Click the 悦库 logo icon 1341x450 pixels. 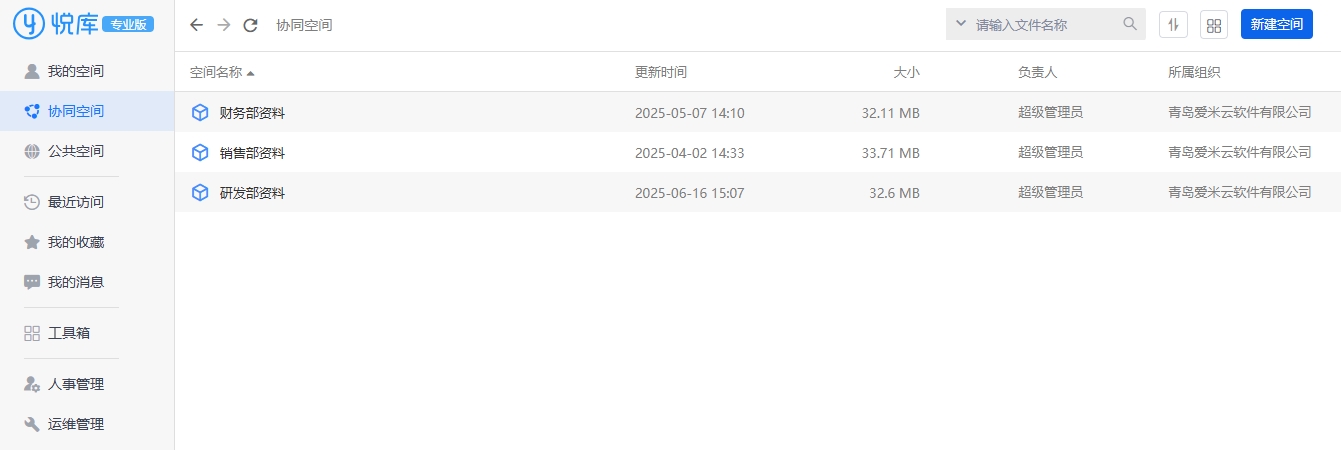click(x=29, y=23)
